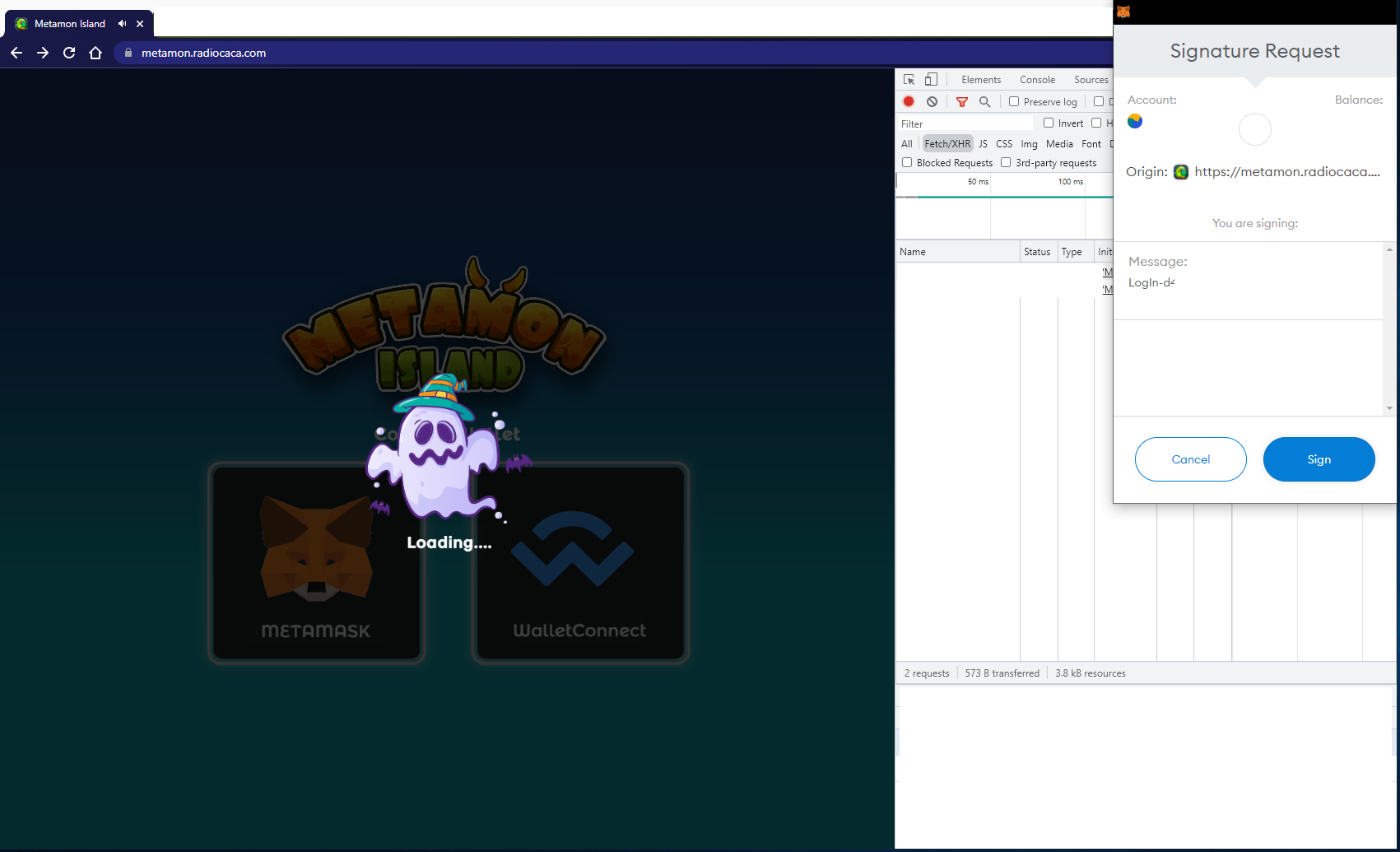
Task: Select the Fetch/XHR request filter
Action: tap(947, 143)
